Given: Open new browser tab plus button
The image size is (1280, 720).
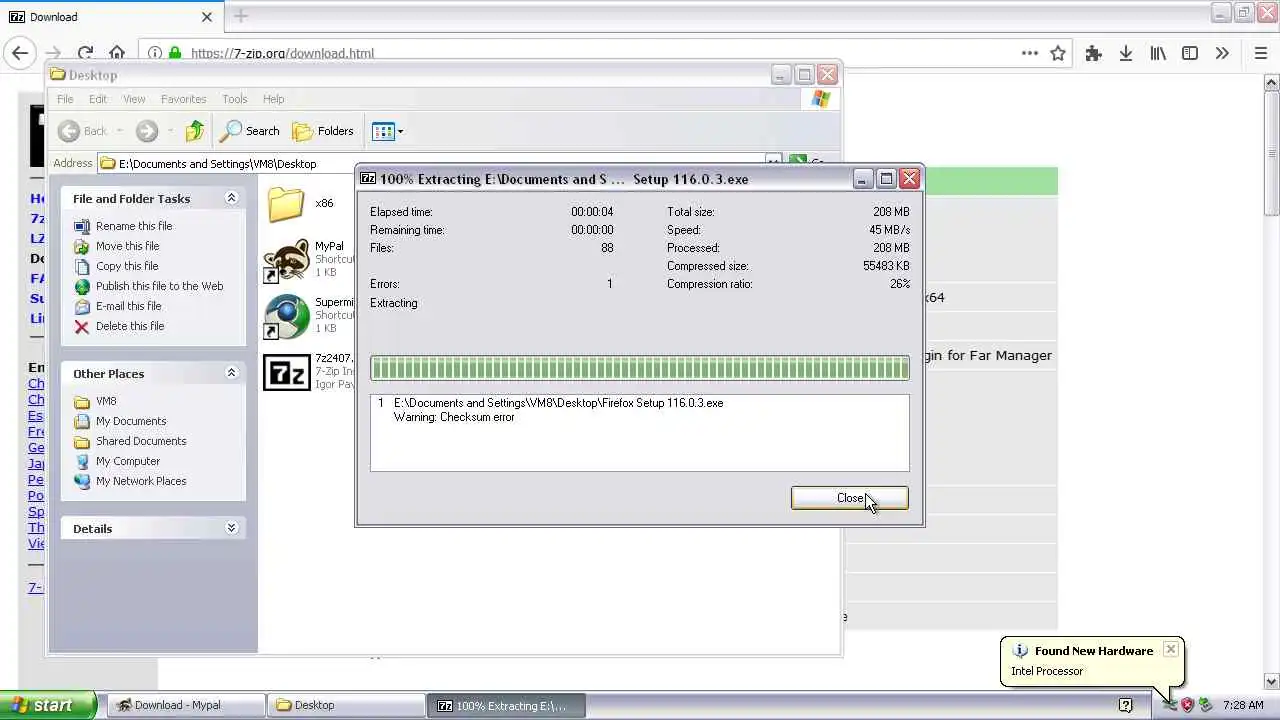Looking at the screenshot, I should (x=240, y=16).
